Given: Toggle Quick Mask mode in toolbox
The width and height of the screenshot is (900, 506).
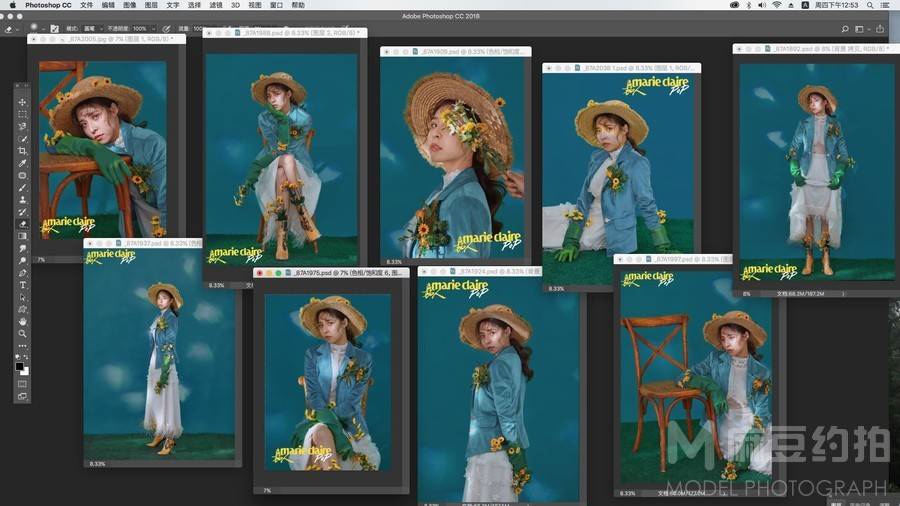Looking at the screenshot, I should click(x=22, y=384).
